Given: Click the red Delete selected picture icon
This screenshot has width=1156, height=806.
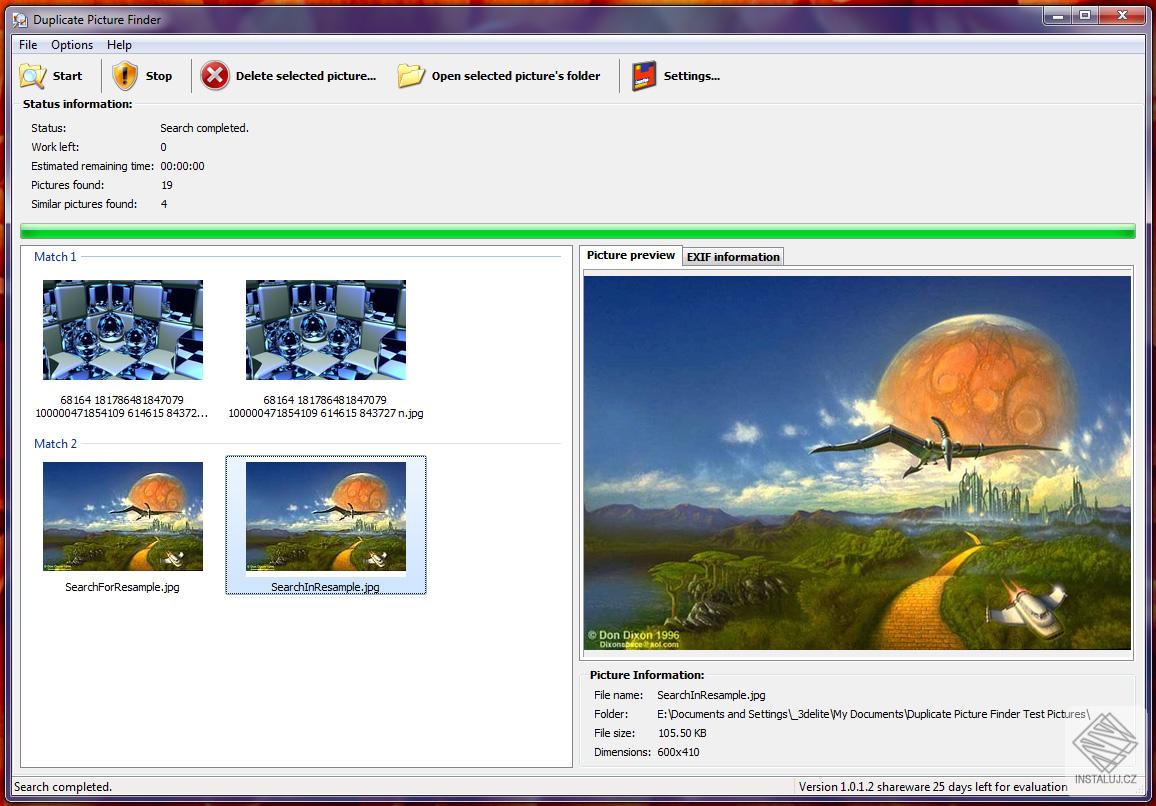Looking at the screenshot, I should [x=215, y=76].
